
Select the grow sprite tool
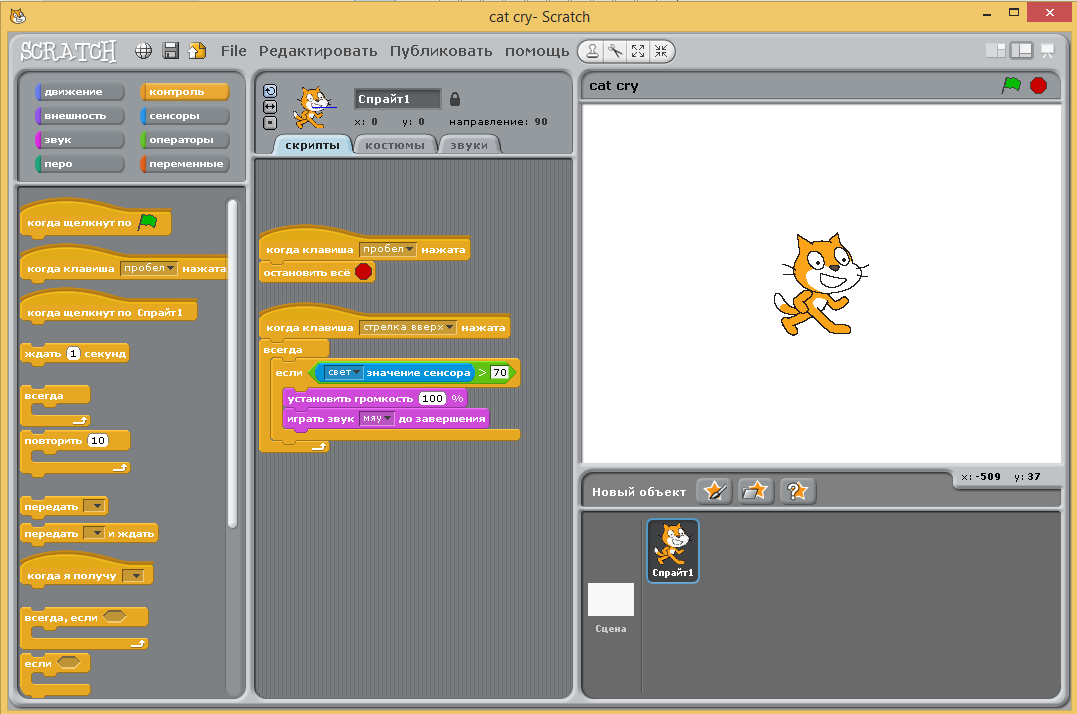pos(638,51)
